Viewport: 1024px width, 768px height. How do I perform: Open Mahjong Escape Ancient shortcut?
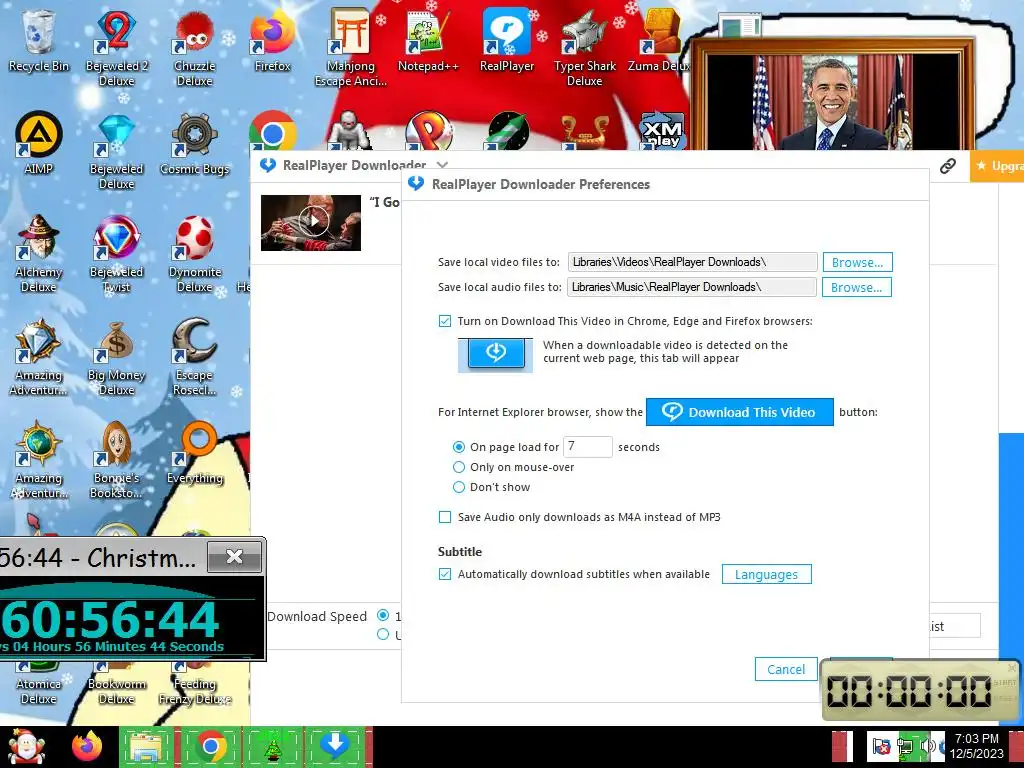[351, 46]
